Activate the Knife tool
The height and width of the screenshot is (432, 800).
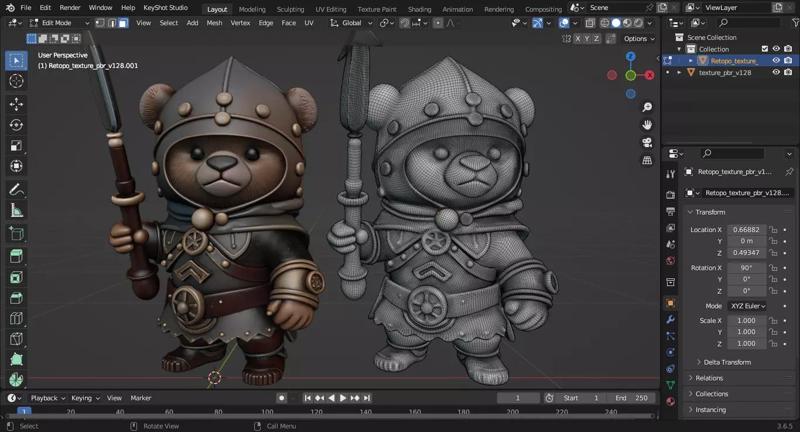(16, 339)
